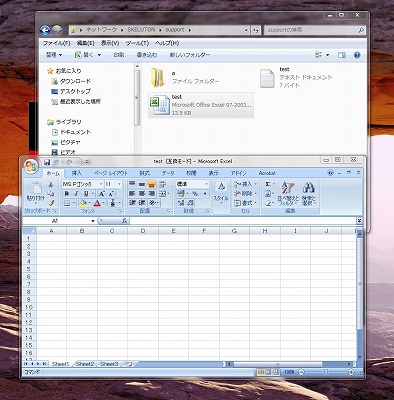Screen dimensions: 394x400
Task: Click column A header in worksheet
Action: (x=51, y=231)
